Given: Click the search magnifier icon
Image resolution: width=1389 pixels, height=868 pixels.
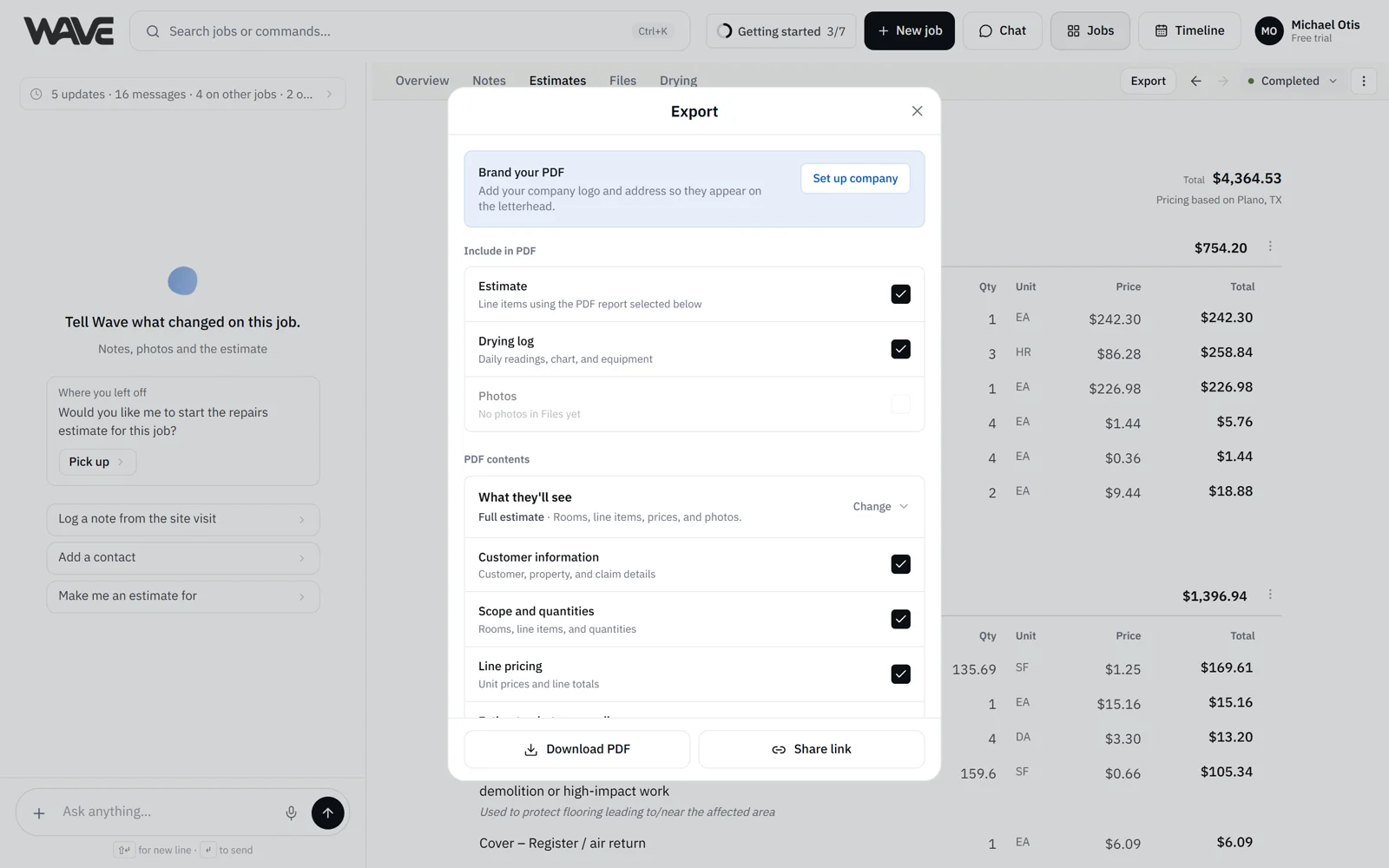Looking at the screenshot, I should (153, 31).
